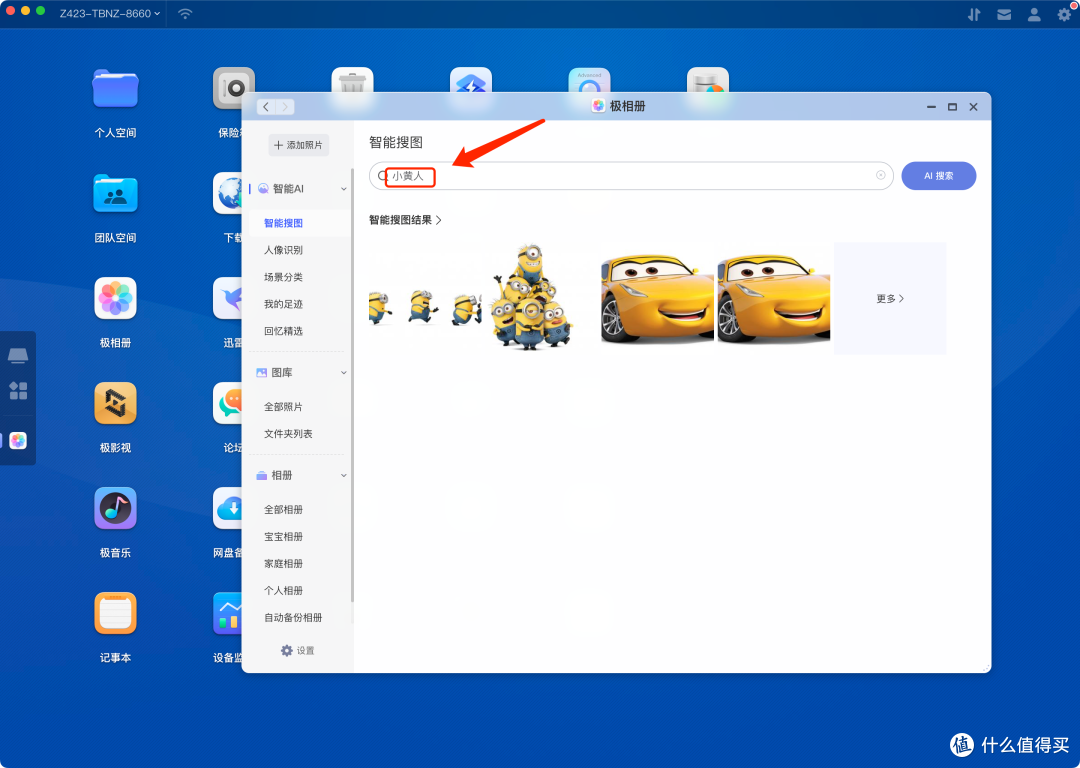
Task: Launch the 极影视 desktop app
Action: [x=115, y=404]
